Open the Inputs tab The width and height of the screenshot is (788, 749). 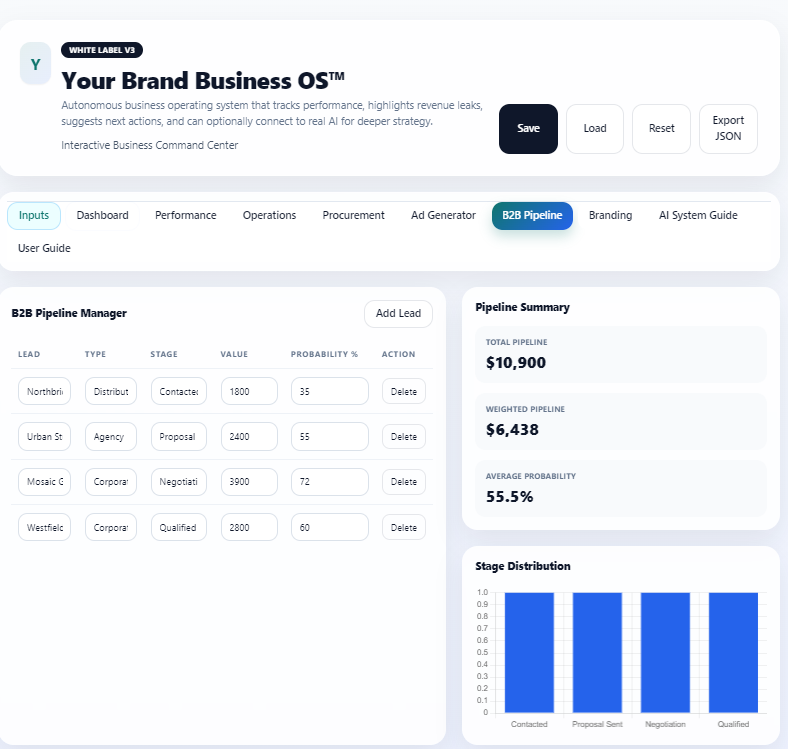pyautogui.click(x=34, y=216)
